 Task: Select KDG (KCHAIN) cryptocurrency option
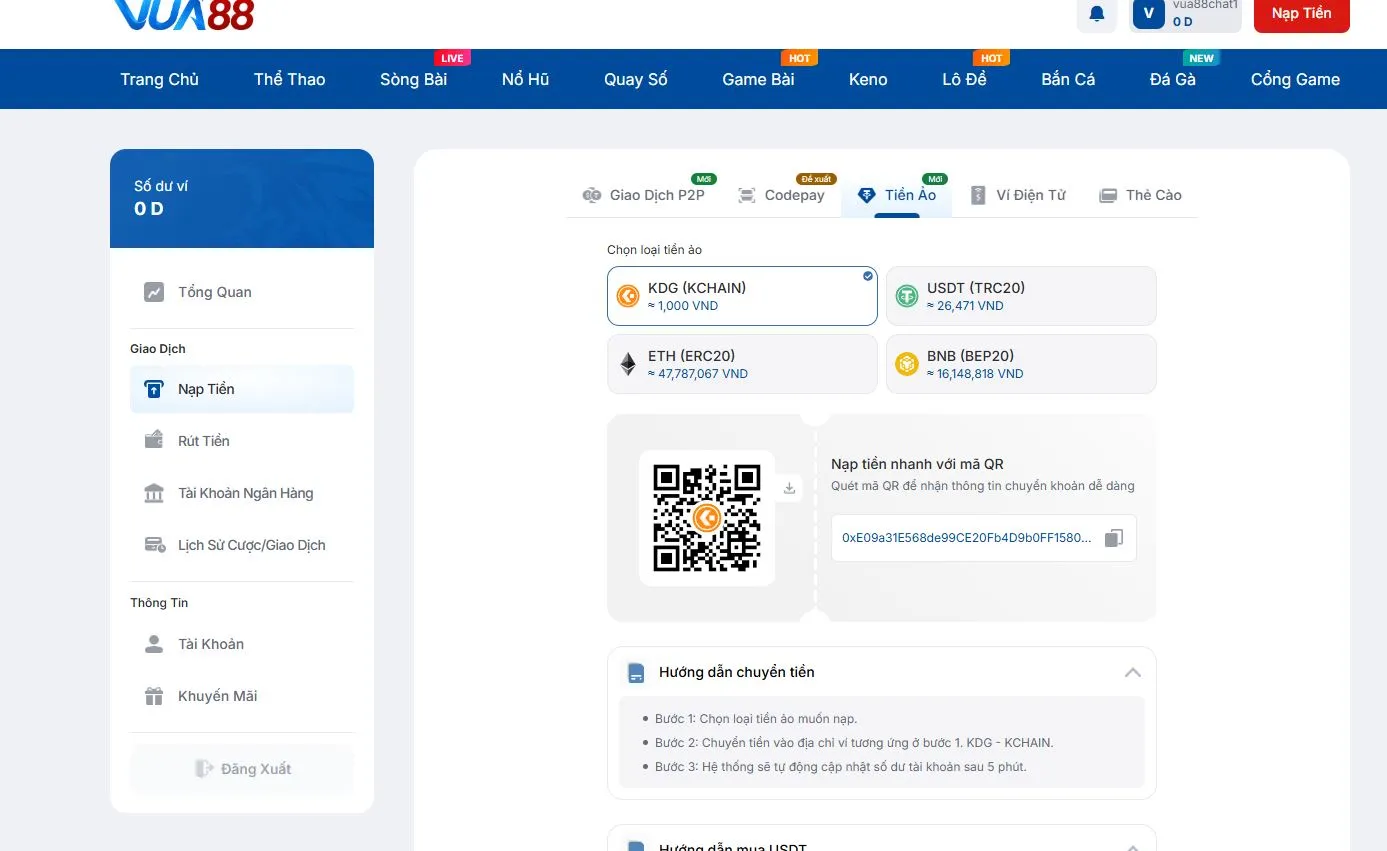point(741,296)
